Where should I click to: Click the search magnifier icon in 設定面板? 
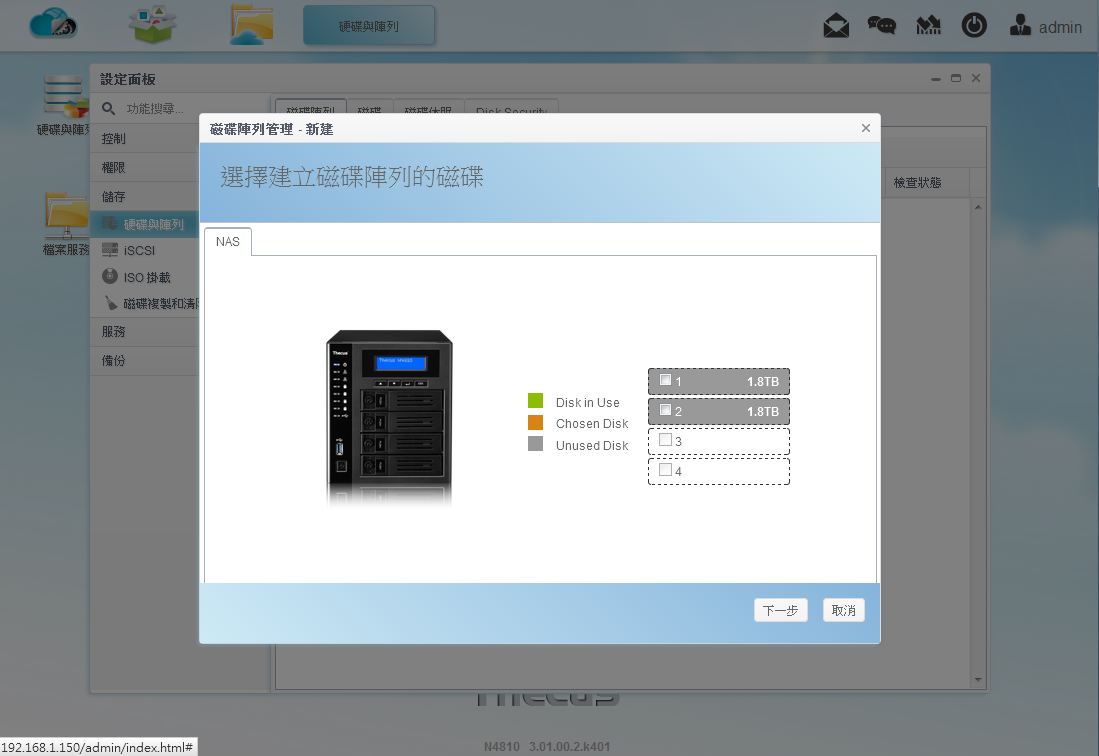(109, 109)
